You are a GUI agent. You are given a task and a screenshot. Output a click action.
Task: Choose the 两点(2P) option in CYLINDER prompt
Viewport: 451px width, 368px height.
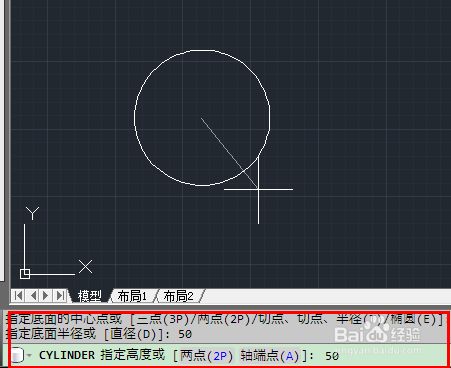(x=207, y=356)
